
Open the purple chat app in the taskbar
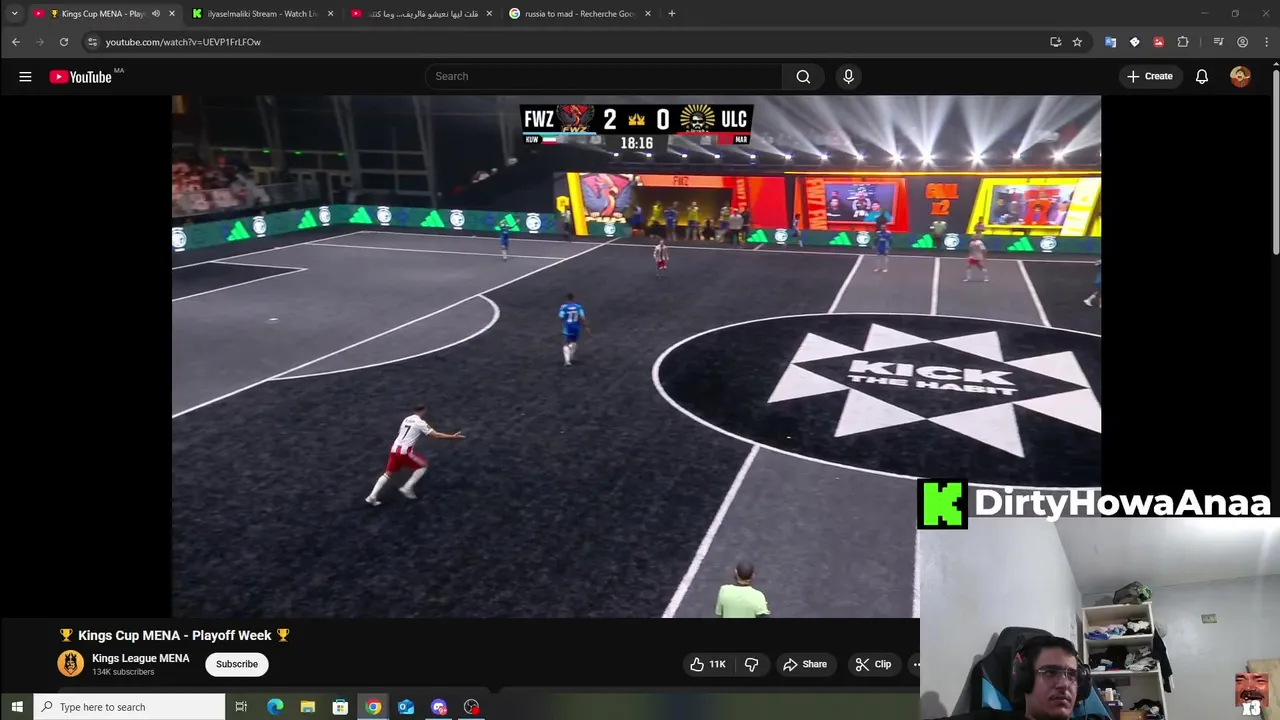pyautogui.click(x=439, y=707)
